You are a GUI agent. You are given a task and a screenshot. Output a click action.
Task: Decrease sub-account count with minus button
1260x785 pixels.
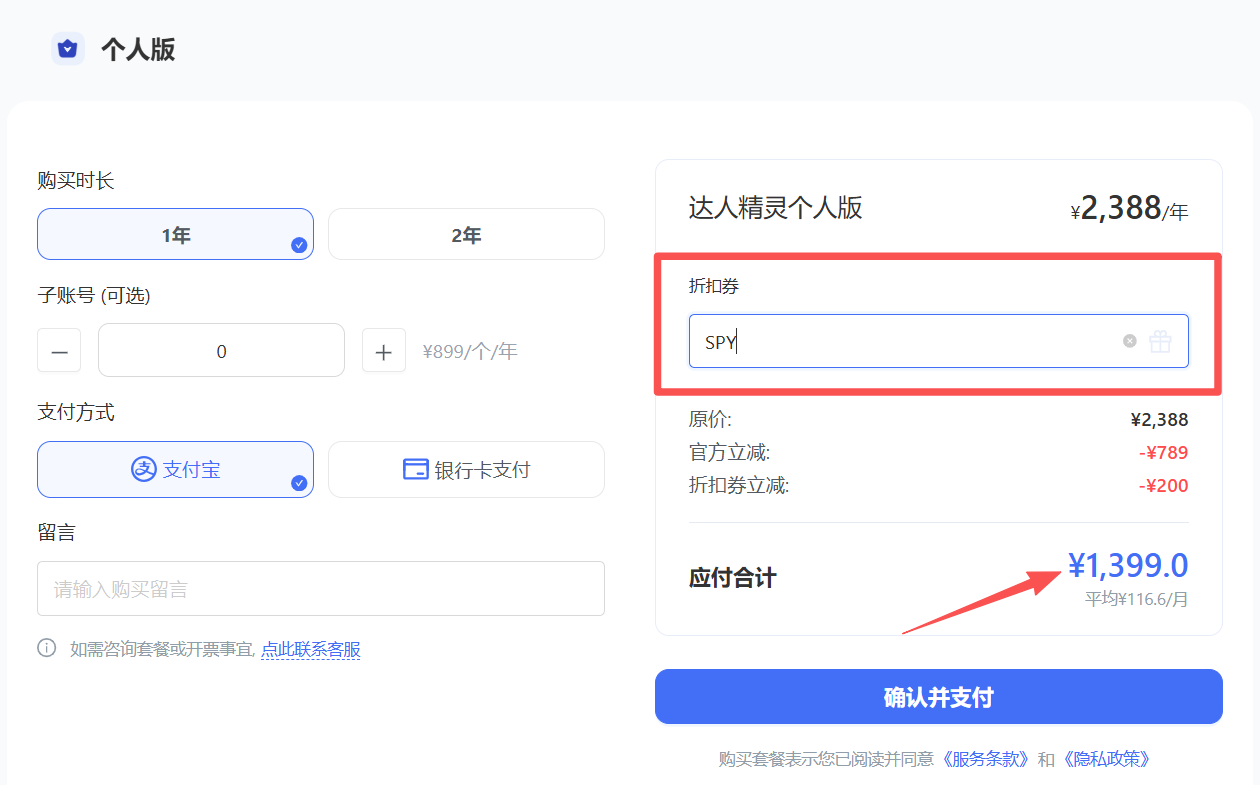click(x=59, y=351)
